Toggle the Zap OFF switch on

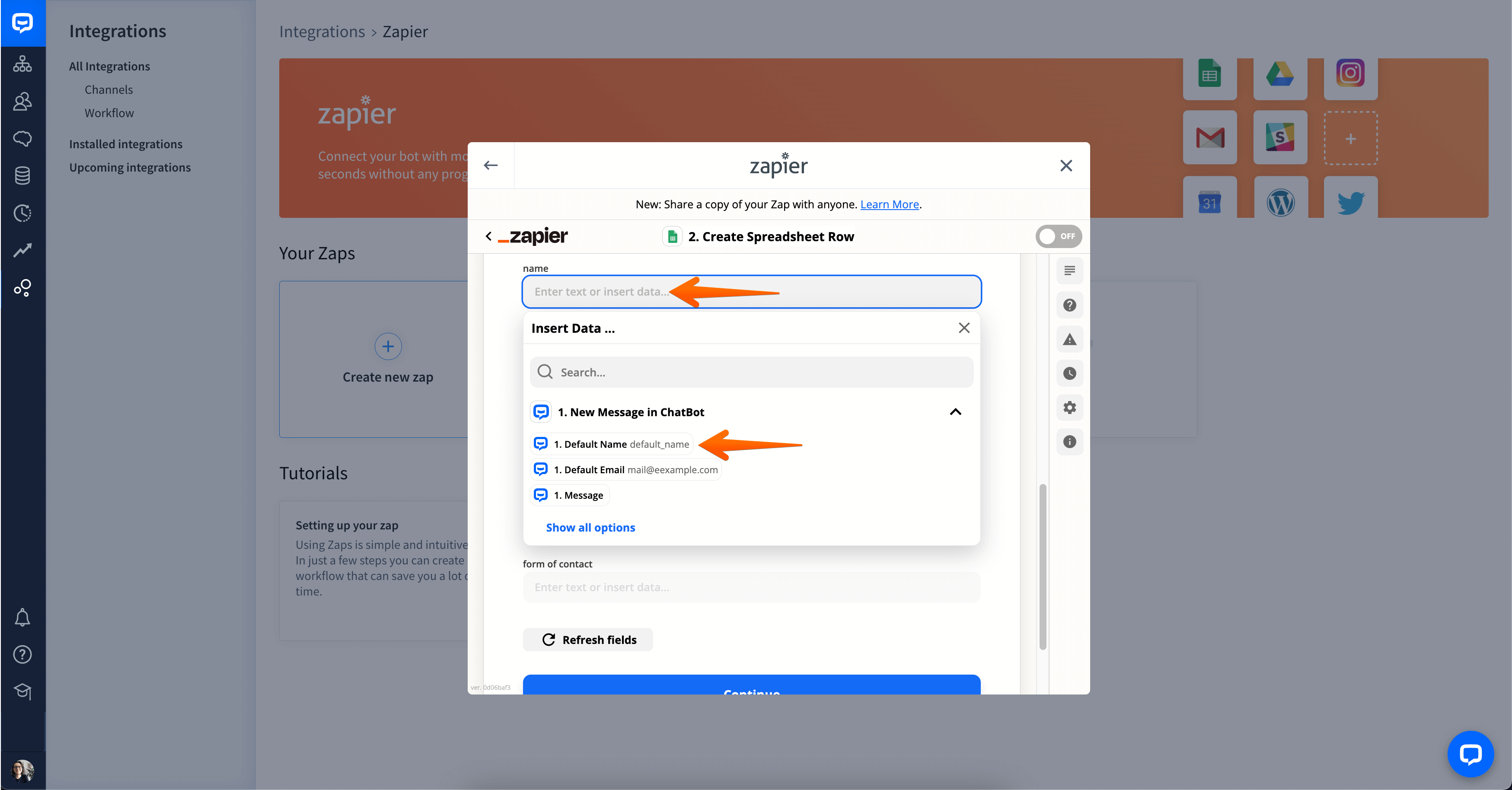tap(1059, 236)
